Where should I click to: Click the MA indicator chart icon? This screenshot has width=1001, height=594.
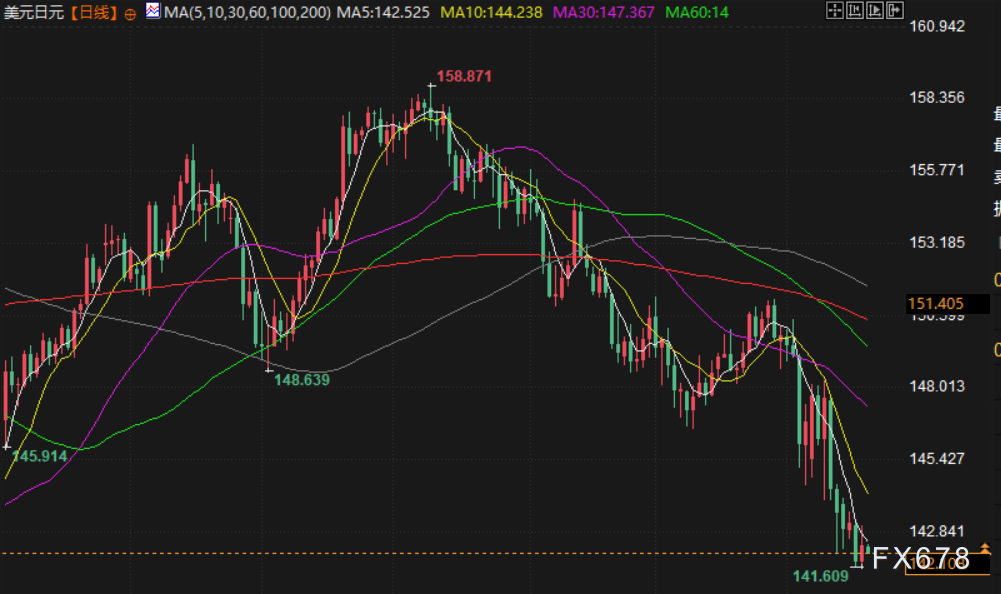(x=152, y=12)
